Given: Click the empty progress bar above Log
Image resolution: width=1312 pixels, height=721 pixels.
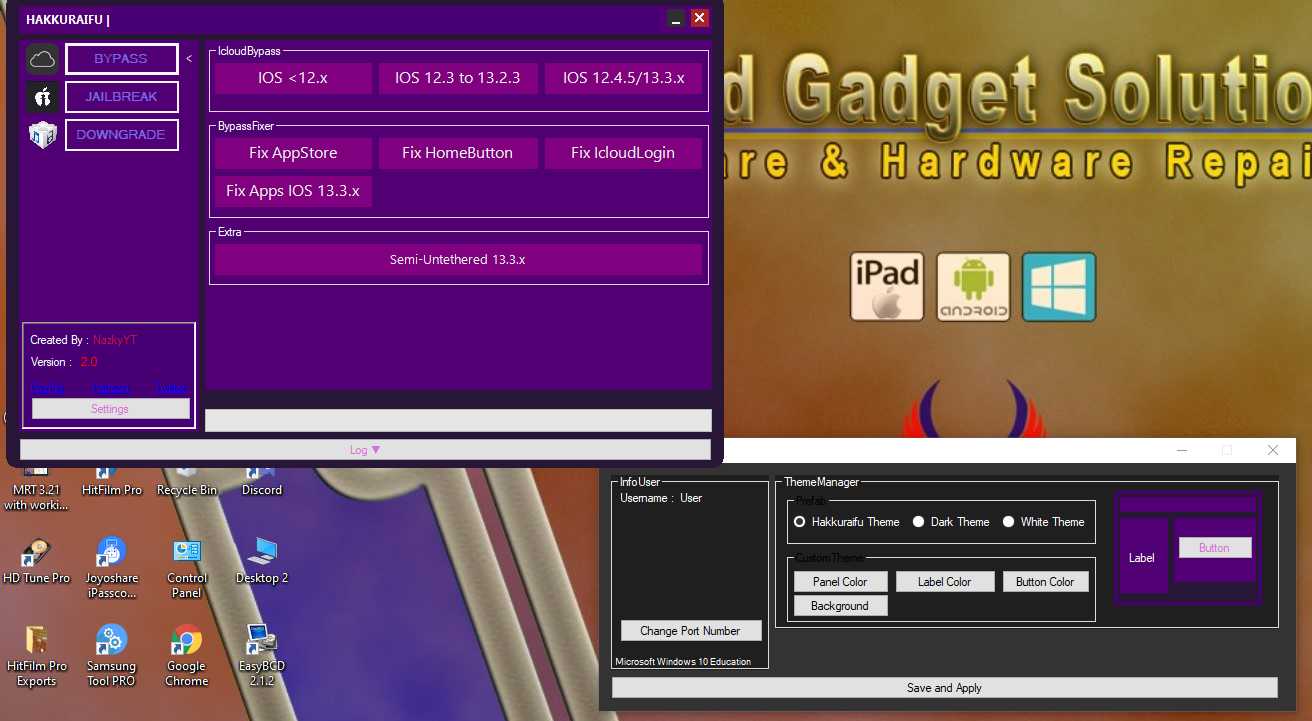Looking at the screenshot, I should [458, 420].
